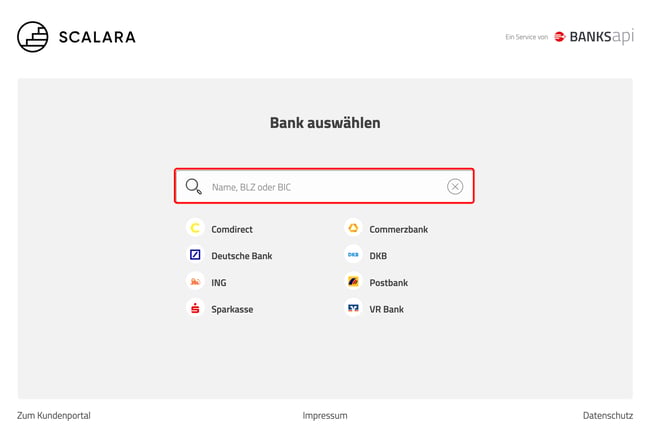670x434 pixels.
Task: Click the Bank auswählen heading
Action: (325, 123)
